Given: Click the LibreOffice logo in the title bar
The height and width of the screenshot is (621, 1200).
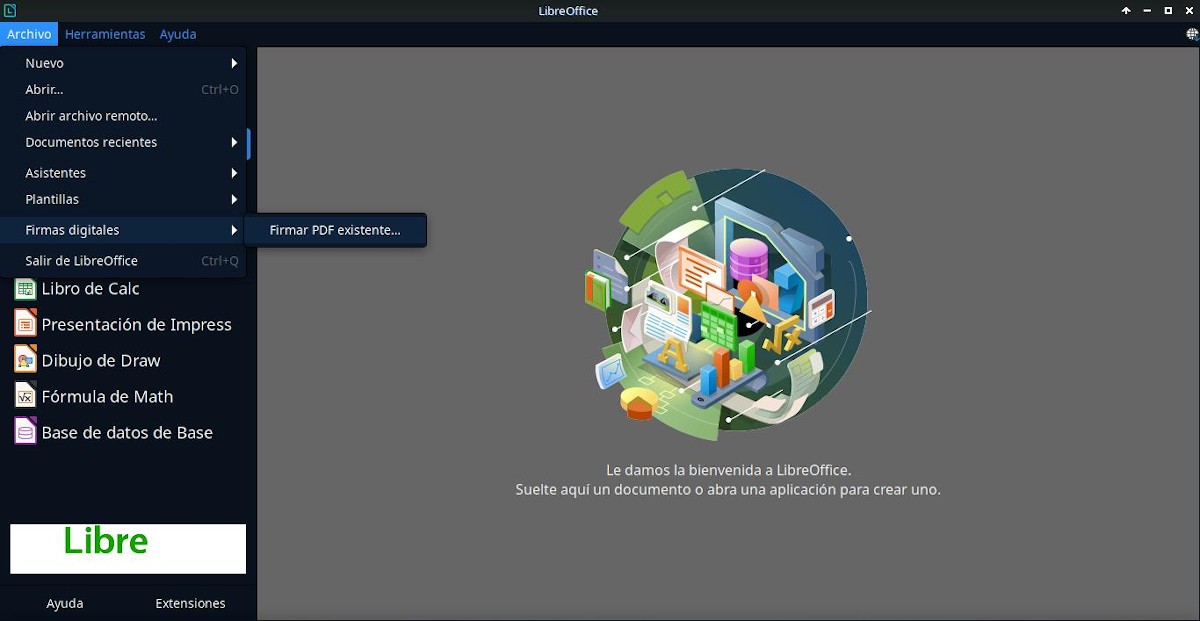Looking at the screenshot, I should 9,10.
